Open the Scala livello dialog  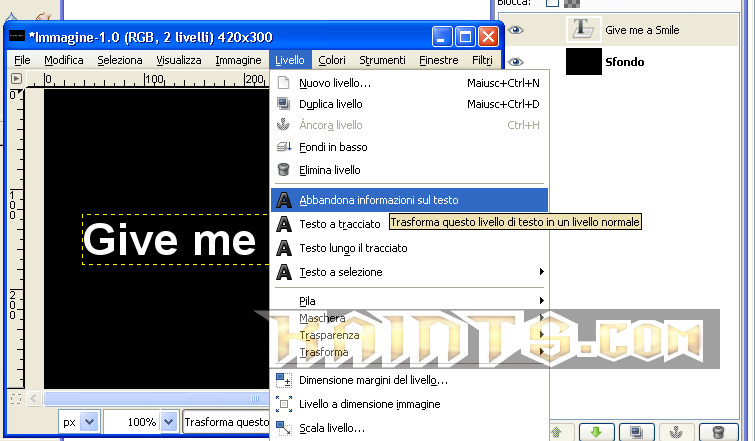(x=409, y=428)
